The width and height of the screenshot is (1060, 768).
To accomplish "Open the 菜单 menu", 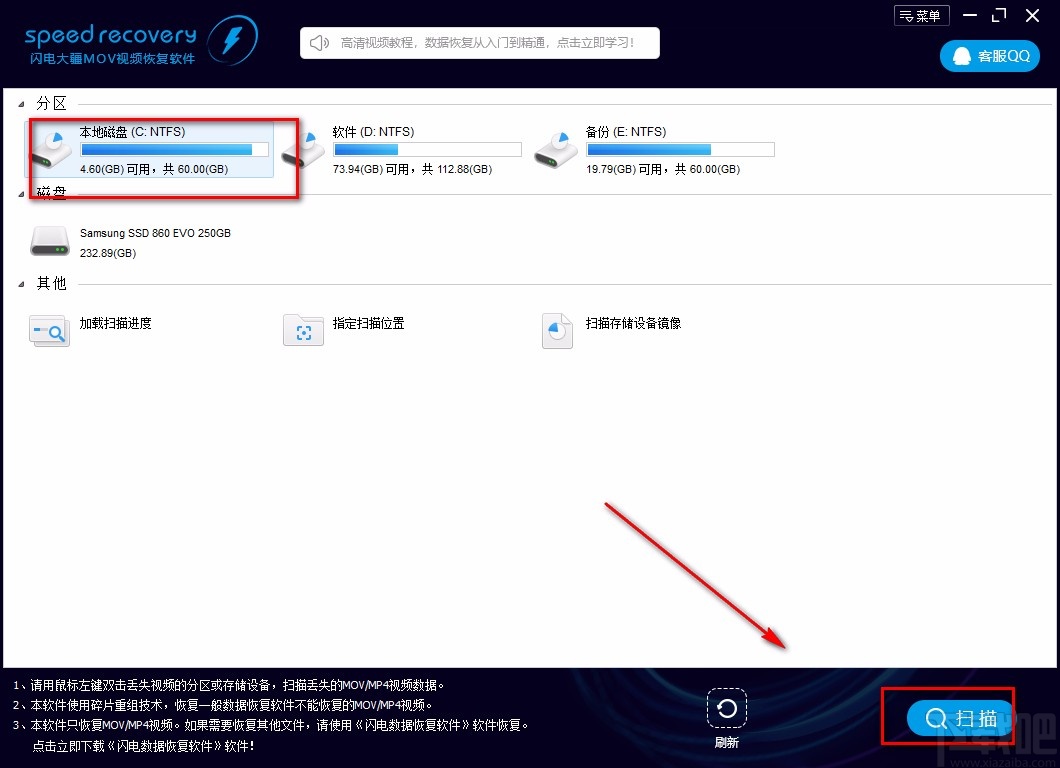I will 919,16.
